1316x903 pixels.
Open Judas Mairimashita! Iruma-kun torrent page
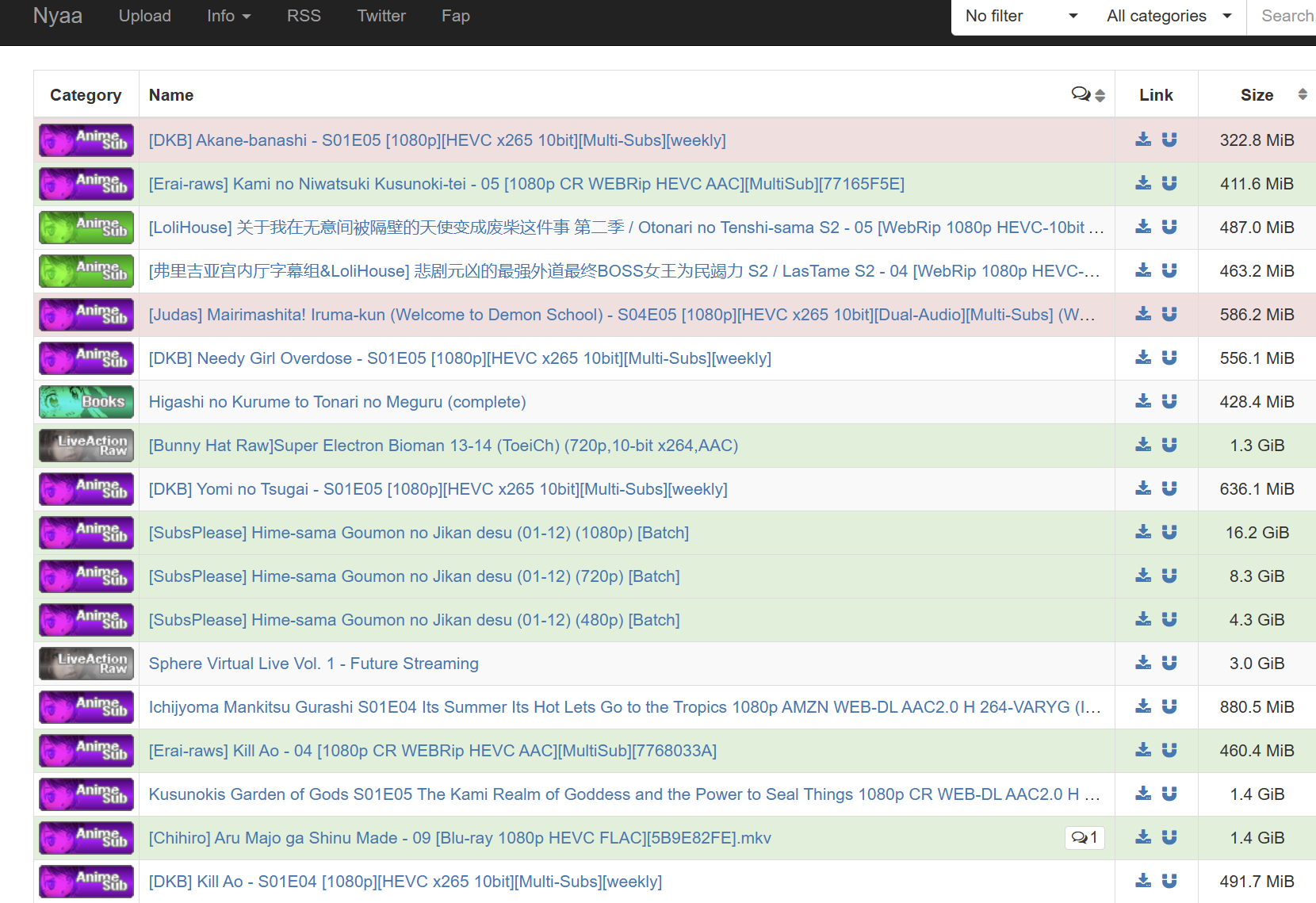click(622, 315)
